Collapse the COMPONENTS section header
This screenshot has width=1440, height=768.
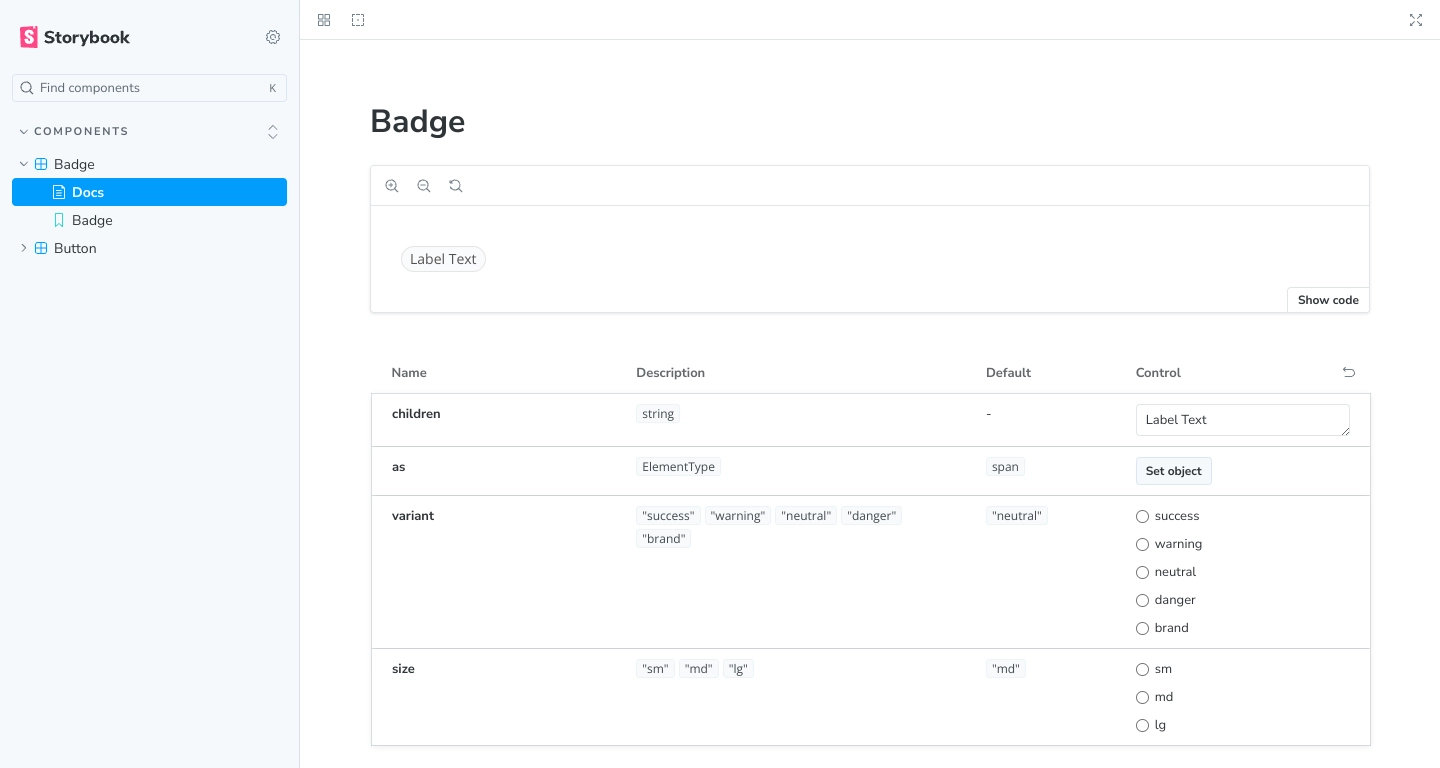pos(74,131)
